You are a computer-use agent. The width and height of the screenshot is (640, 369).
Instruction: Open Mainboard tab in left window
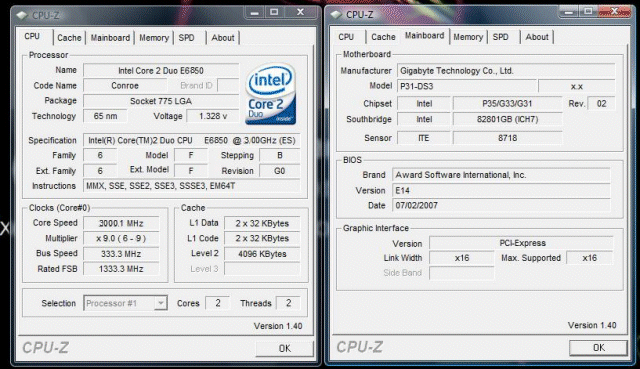coord(110,38)
